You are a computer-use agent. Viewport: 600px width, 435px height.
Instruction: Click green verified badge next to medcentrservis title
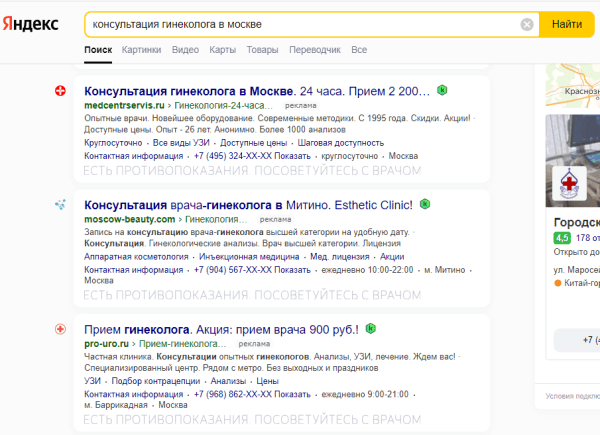[442, 90]
